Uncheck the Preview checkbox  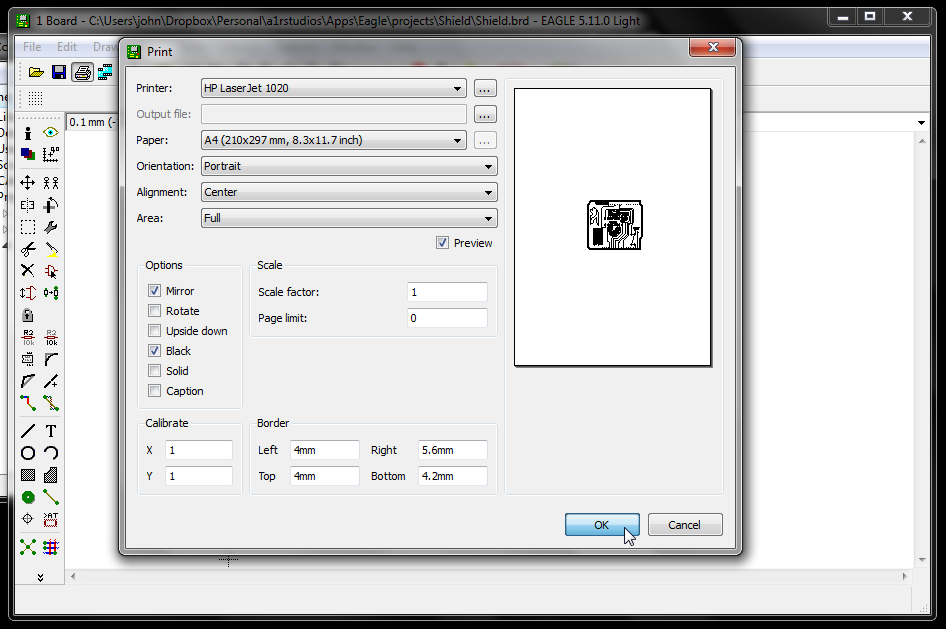[442, 242]
